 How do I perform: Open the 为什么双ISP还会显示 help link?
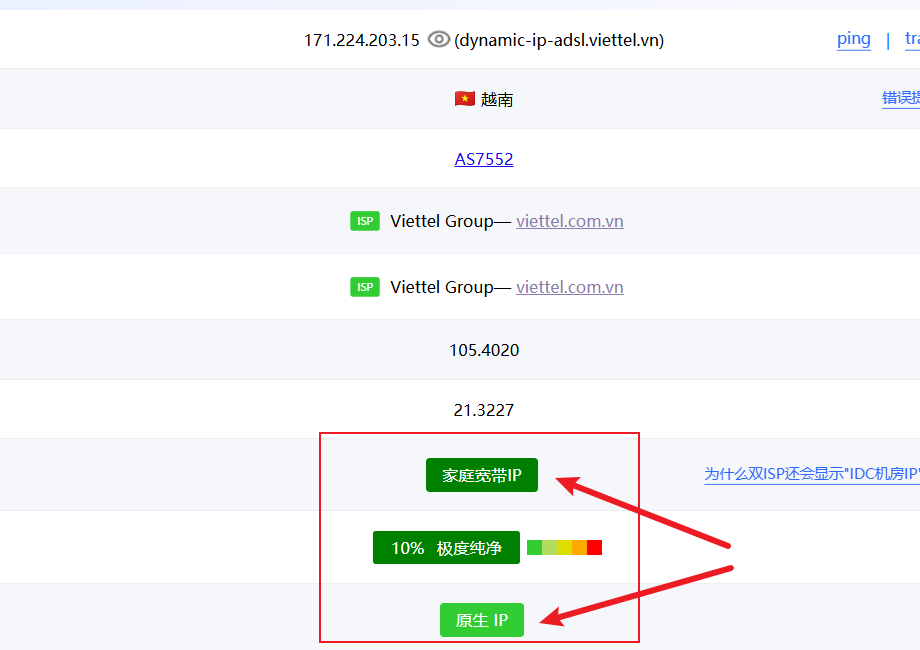click(x=811, y=474)
